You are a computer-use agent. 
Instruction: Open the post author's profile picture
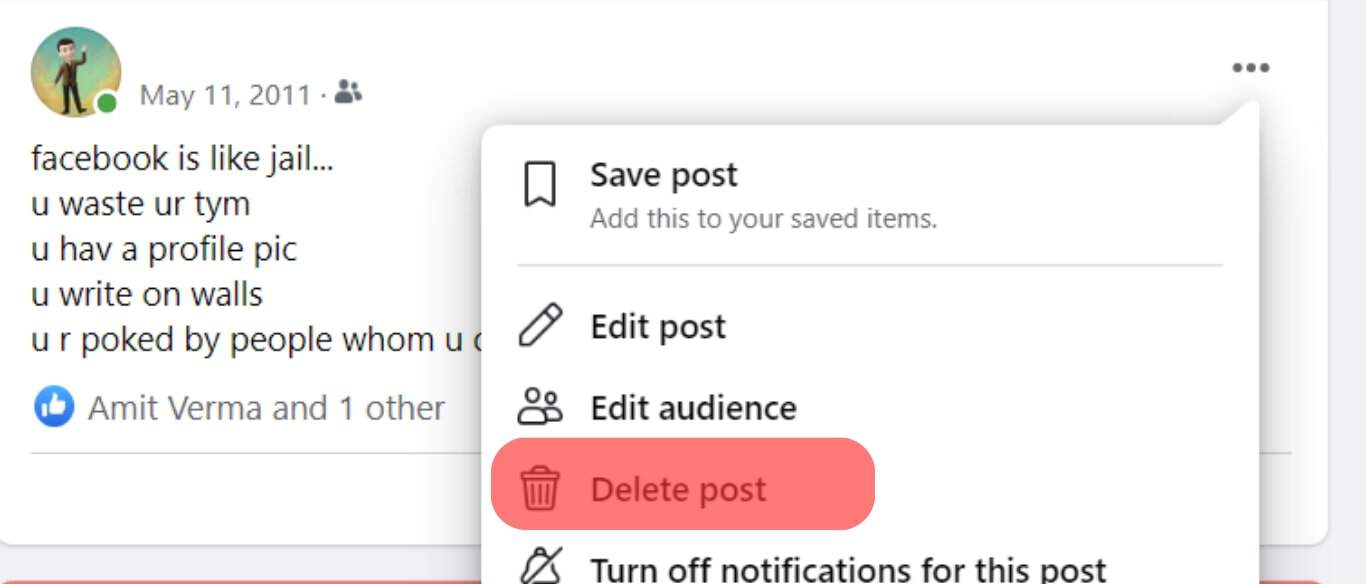tap(75, 72)
